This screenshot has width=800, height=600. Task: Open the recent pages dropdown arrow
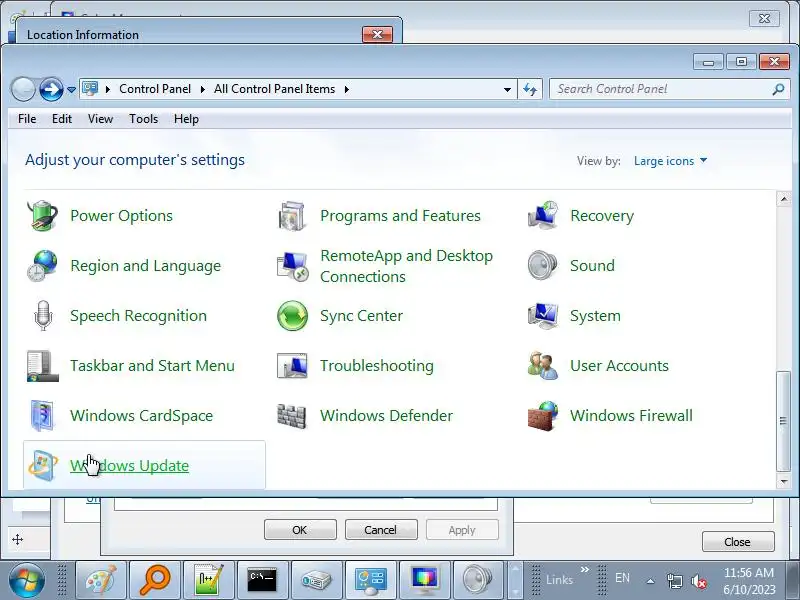(x=71, y=90)
